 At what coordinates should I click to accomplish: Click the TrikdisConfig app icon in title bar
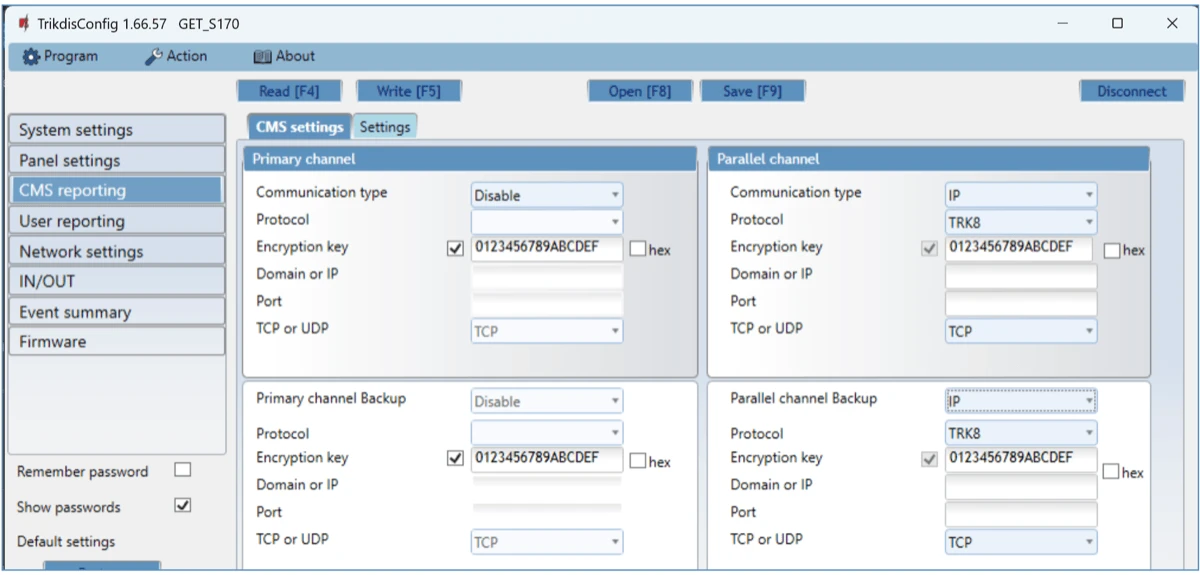point(23,23)
